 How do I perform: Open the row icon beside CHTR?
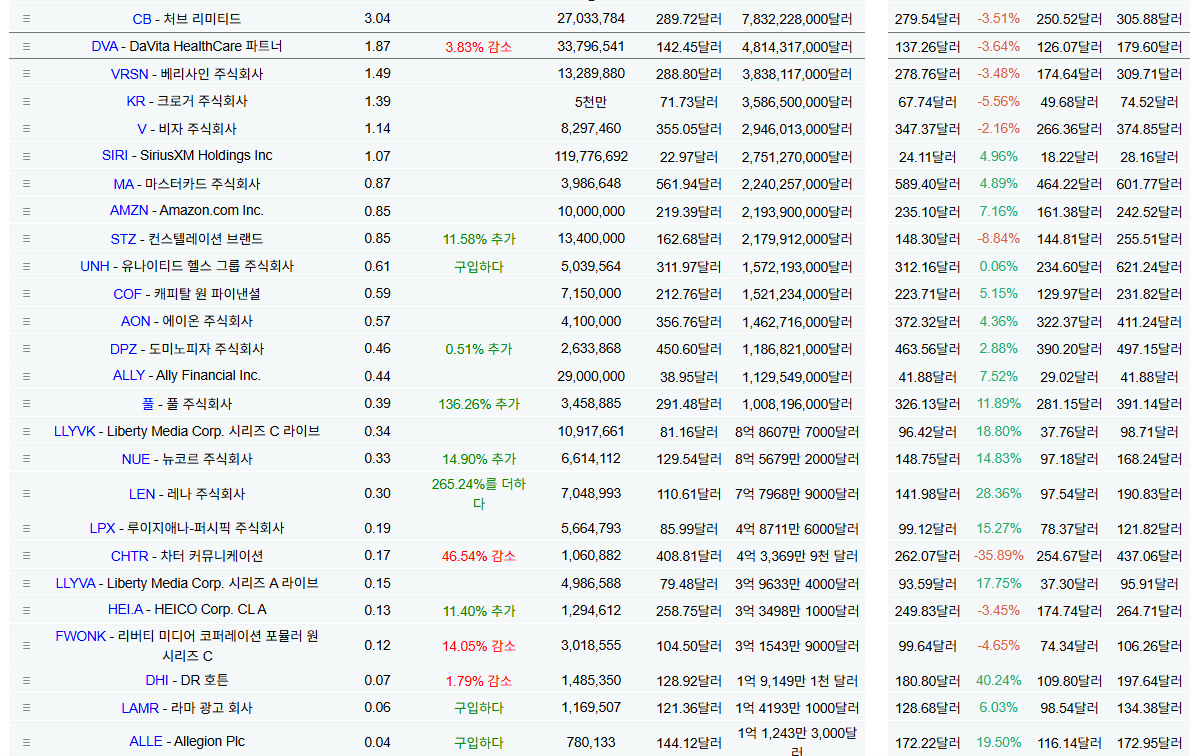pos(26,556)
